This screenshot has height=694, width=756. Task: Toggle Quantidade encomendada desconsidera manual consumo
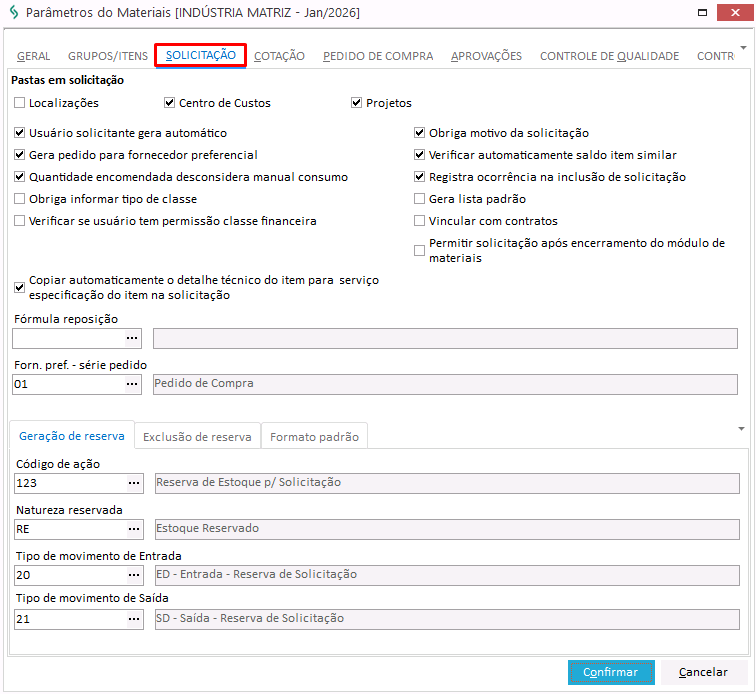click(x=19, y=177)
